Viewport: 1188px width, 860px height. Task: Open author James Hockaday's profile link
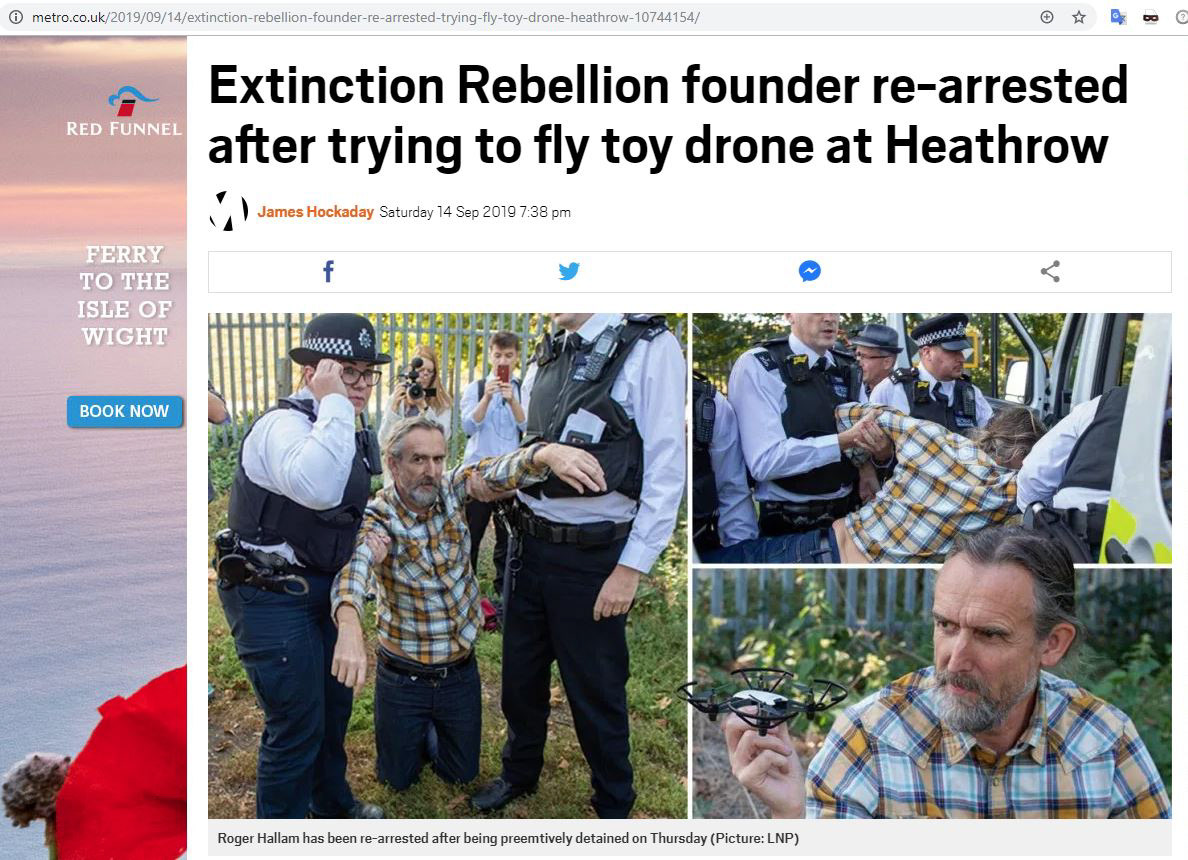click(x=315, y=211)
